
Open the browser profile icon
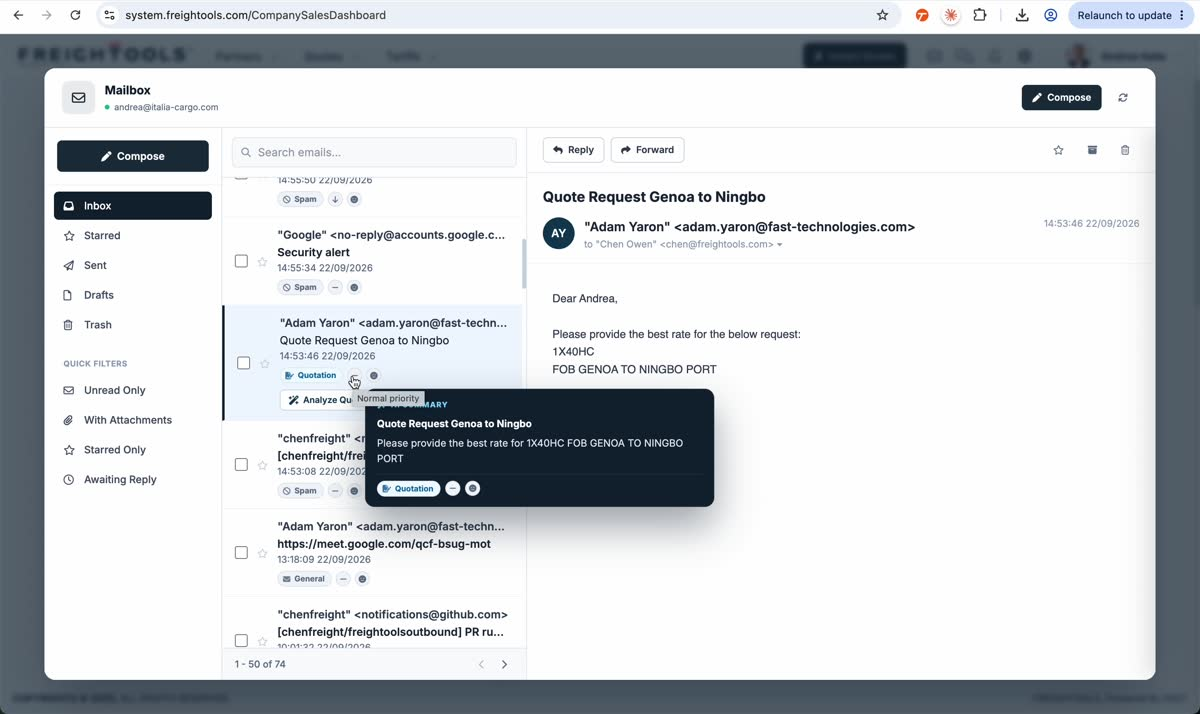1051,15
